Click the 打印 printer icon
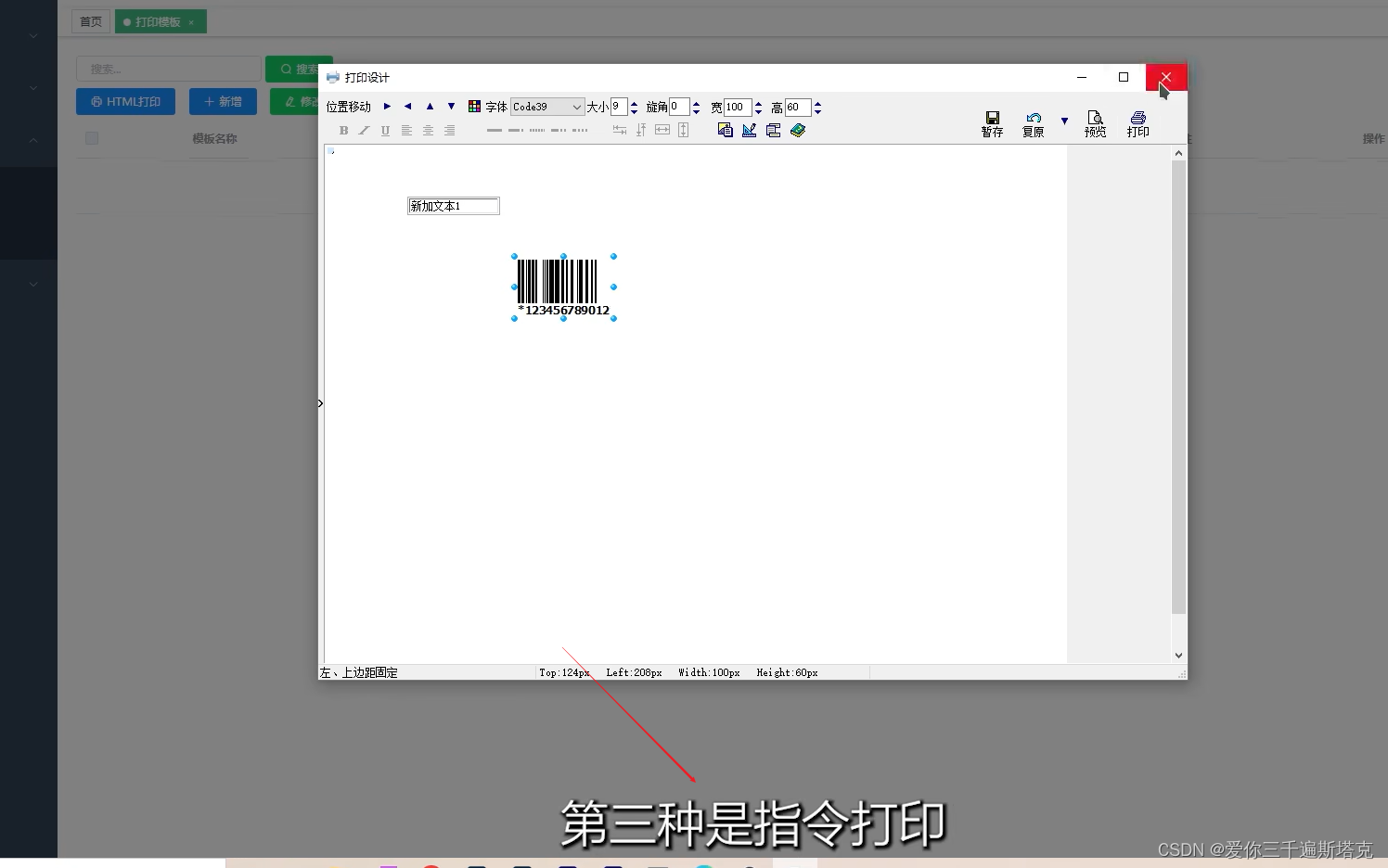 tap(1137, 124)
